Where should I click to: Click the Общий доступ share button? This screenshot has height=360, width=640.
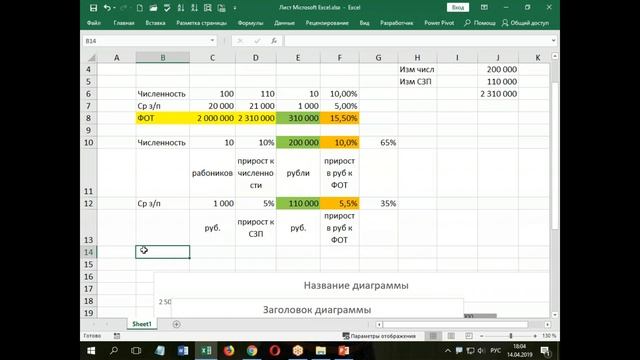click(525, 23)
